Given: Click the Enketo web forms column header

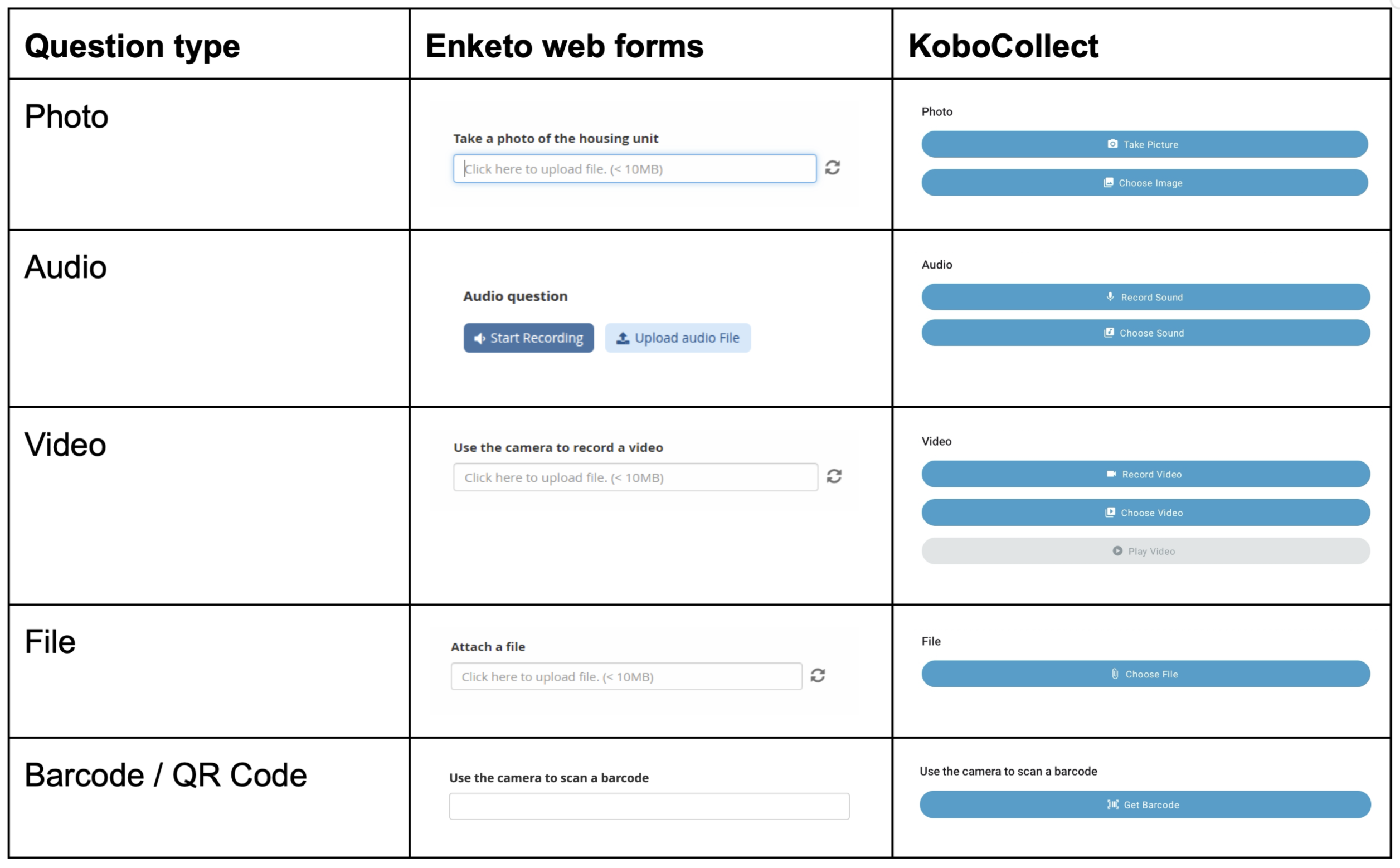Looking at the screenshot, I should point(565,46).
